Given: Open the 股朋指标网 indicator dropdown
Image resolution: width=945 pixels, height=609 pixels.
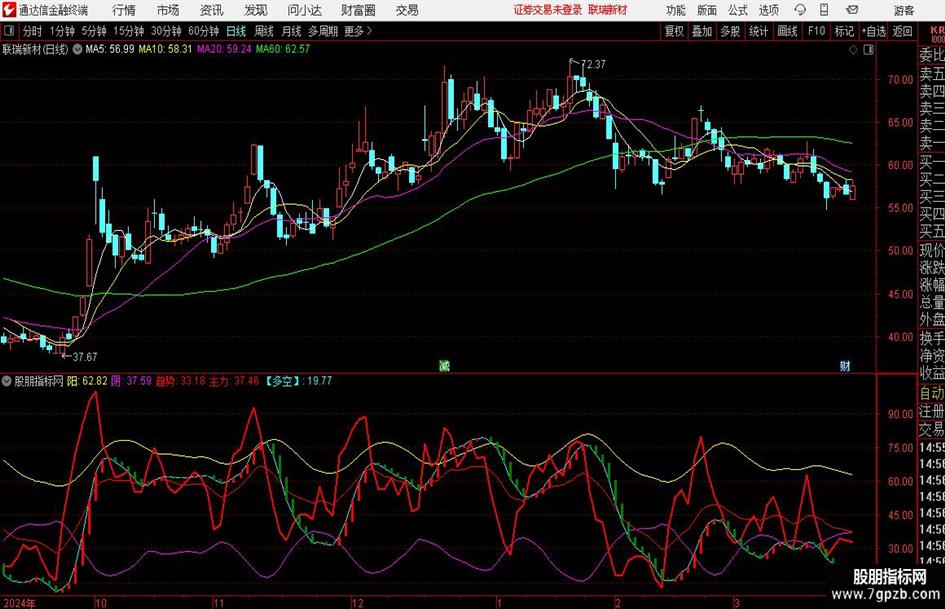Looking at the screenshot, I should click(x=7, y=381).
